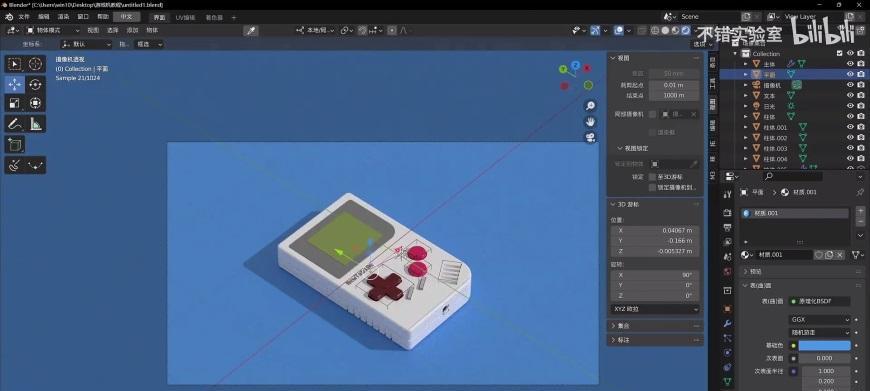
Task: Open the XYZ 欧拉 rotation mode dropdown
Action: click(x=655, y=309)
